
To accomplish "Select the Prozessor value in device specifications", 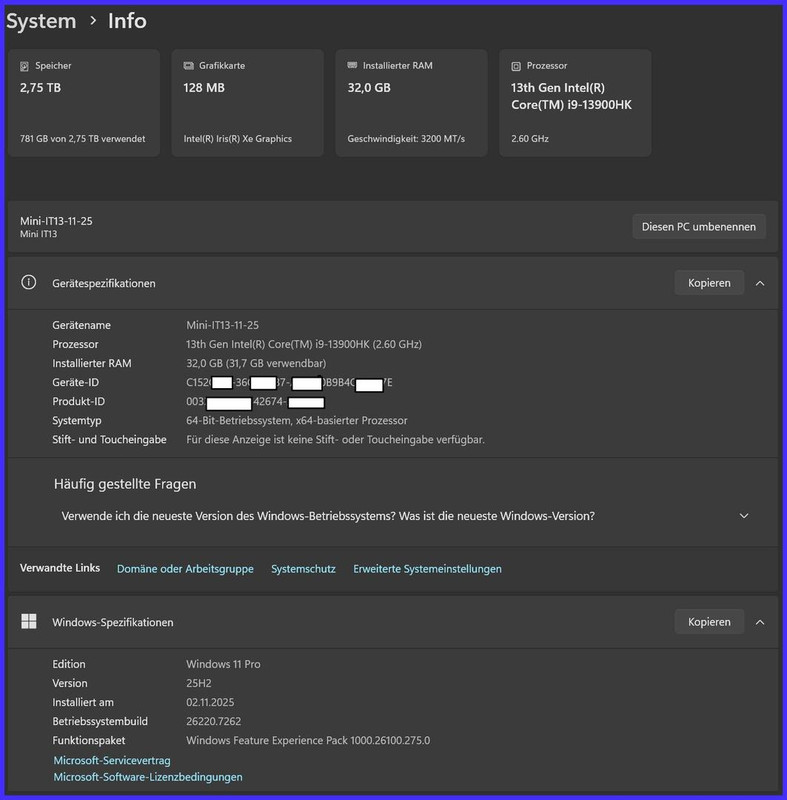I will (x=304, y=344).
